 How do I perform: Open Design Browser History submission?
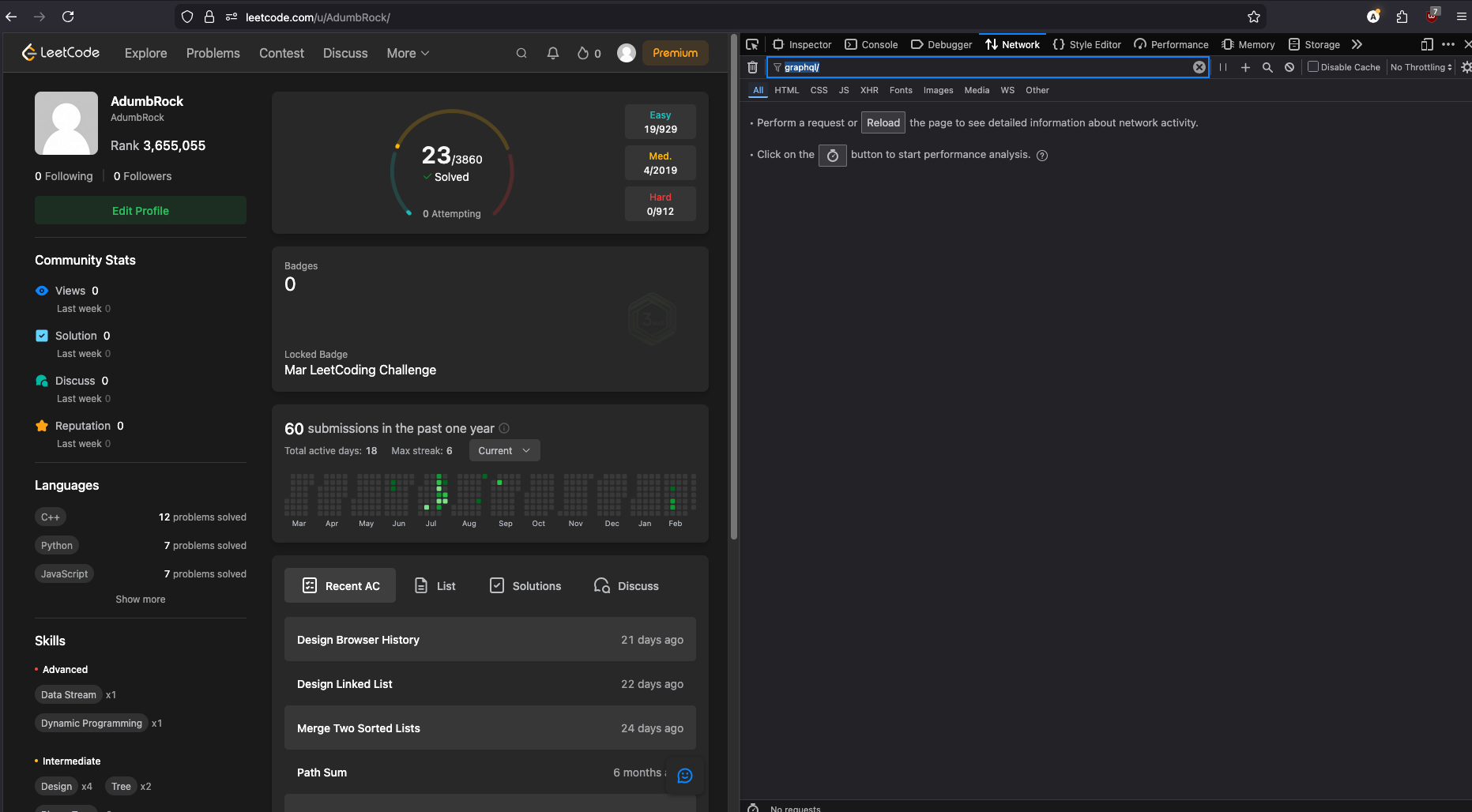tap(490, 639)
